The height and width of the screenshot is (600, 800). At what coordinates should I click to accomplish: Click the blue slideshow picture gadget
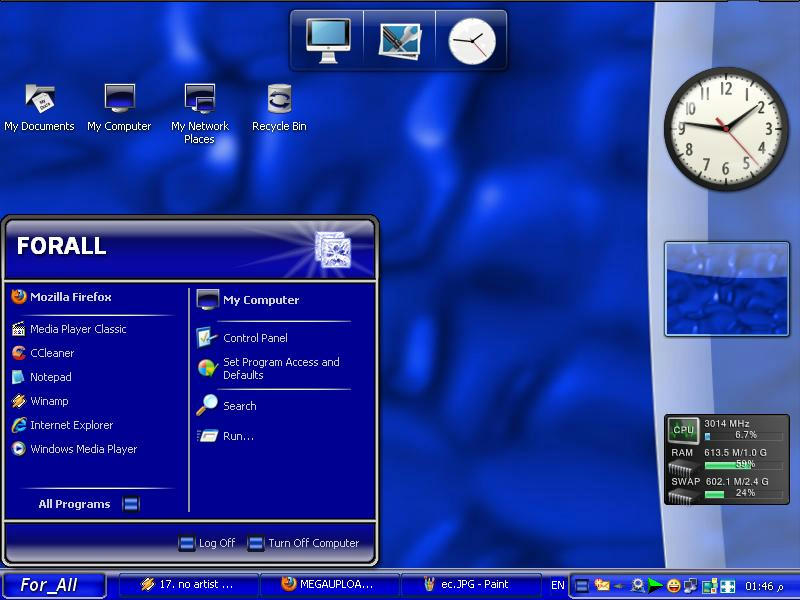[727, 289]
